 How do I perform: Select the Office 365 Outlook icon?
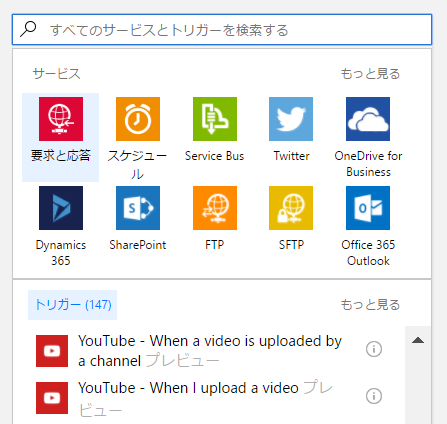point(368,208)
